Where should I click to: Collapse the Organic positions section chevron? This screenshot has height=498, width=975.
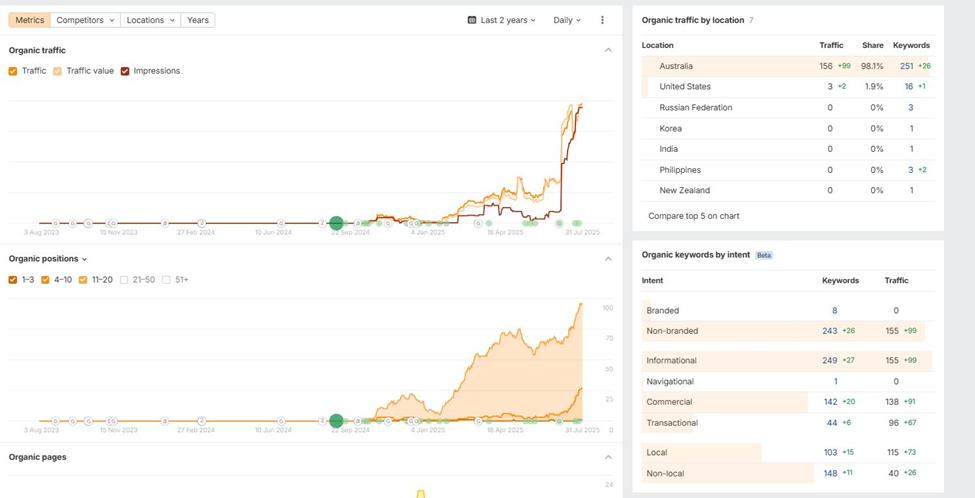pos(608,259)
